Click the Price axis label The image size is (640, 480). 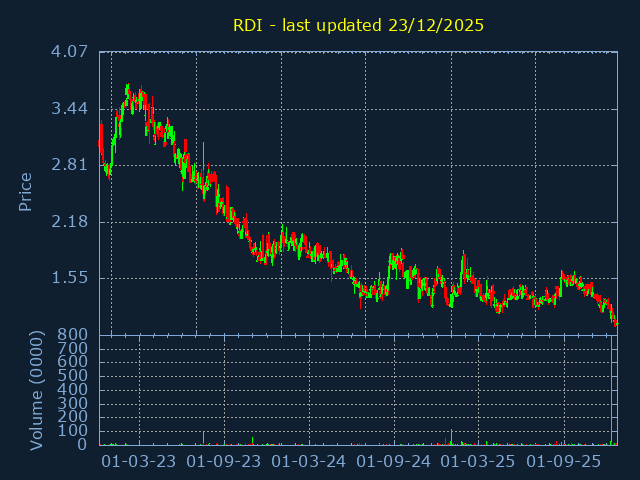pyautogui.click(x=26, y=191)
